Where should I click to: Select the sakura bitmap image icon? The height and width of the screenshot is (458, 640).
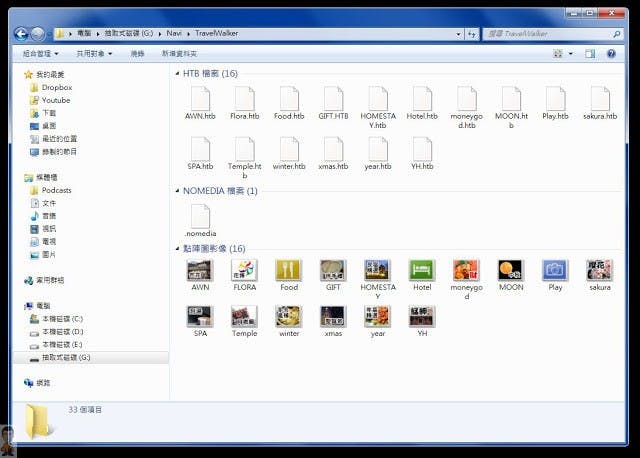(599, 270)
